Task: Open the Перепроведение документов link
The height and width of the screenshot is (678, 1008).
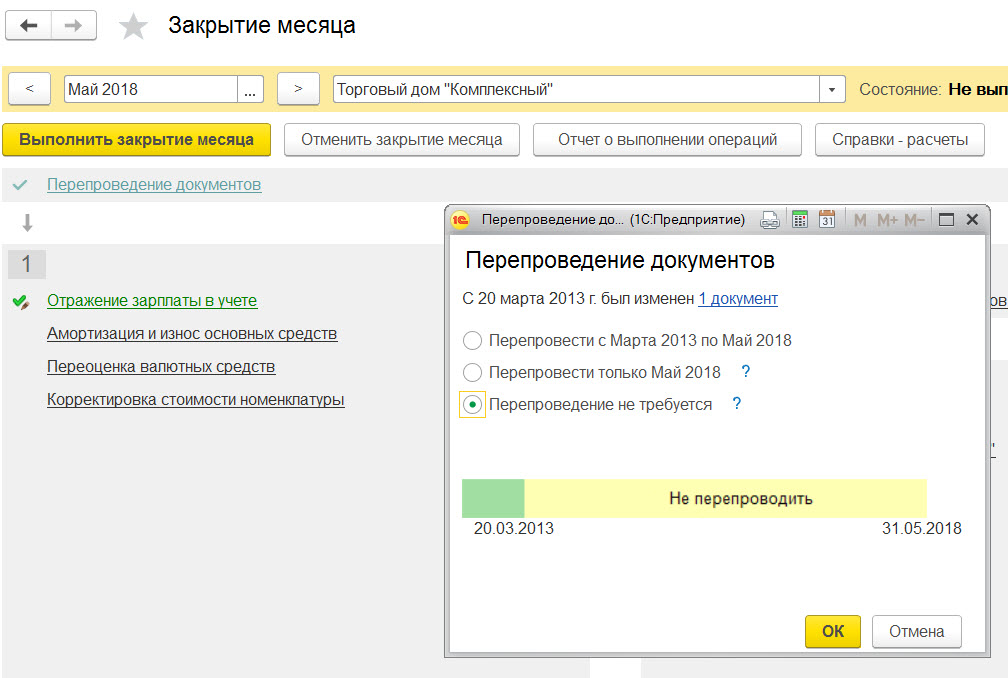Action: tap(154, 184)
